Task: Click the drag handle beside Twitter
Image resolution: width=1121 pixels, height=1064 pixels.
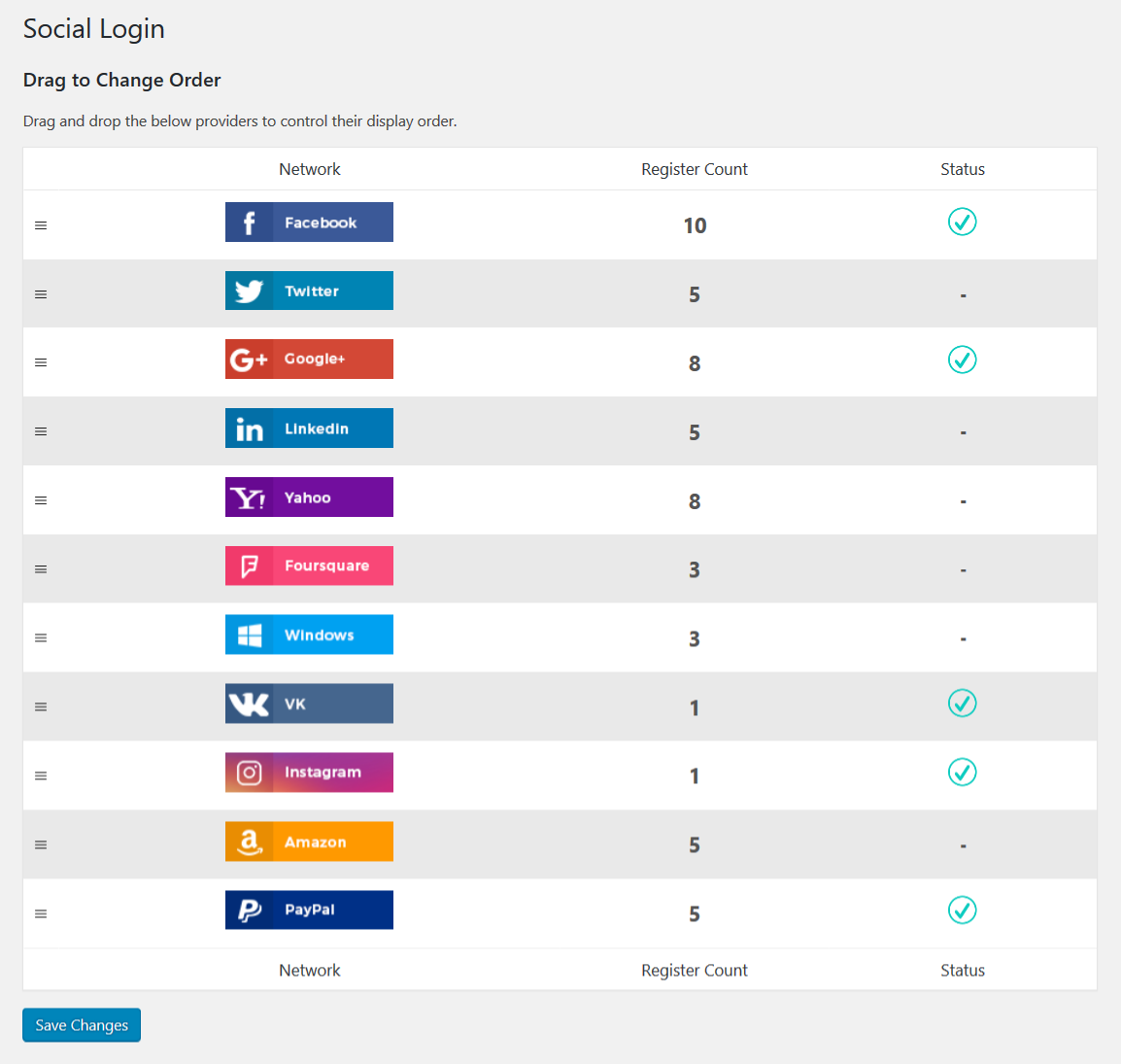Action: tap(41, 294)
